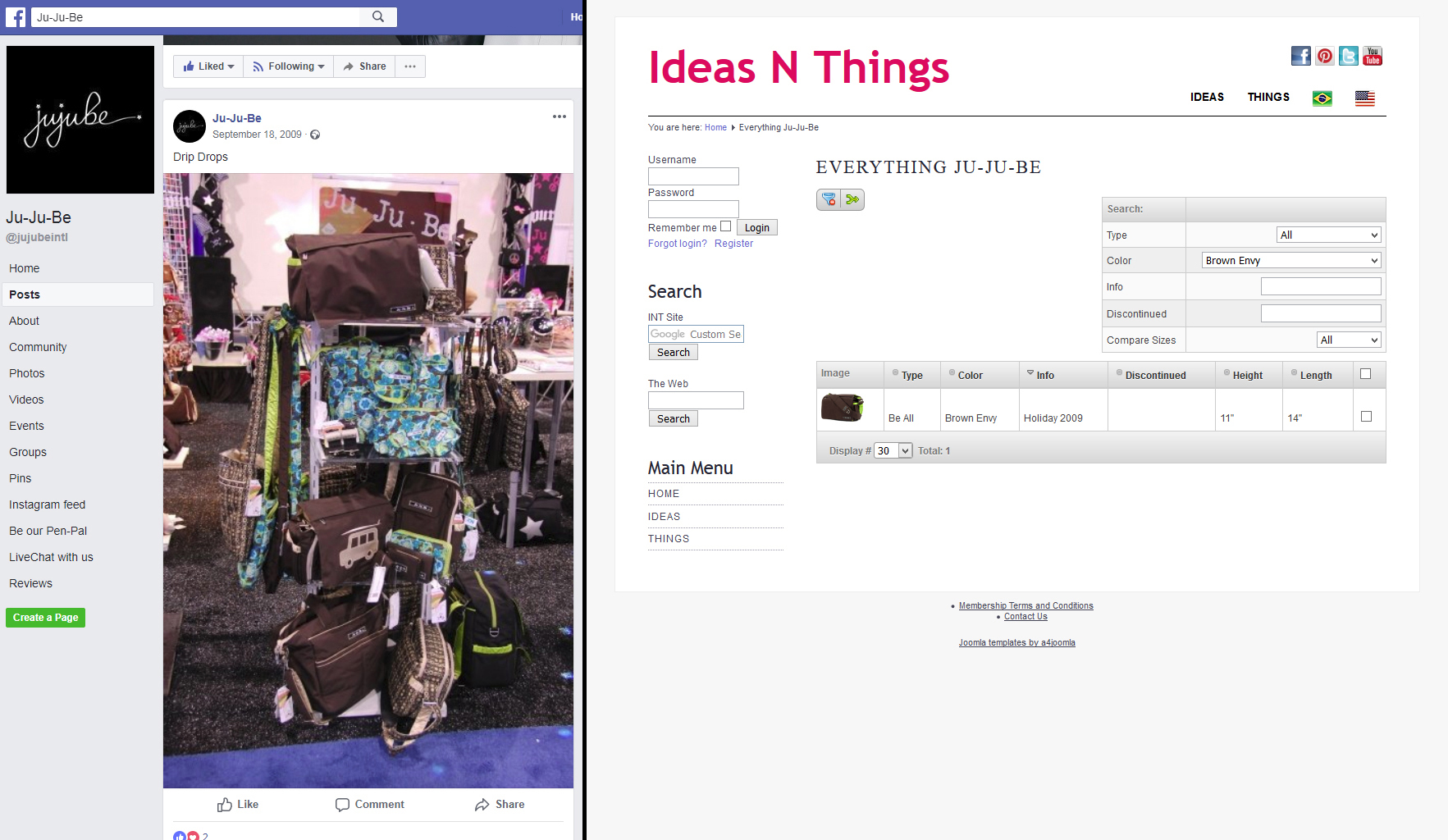Tick the Remember me checkbox

pos(725,226)
